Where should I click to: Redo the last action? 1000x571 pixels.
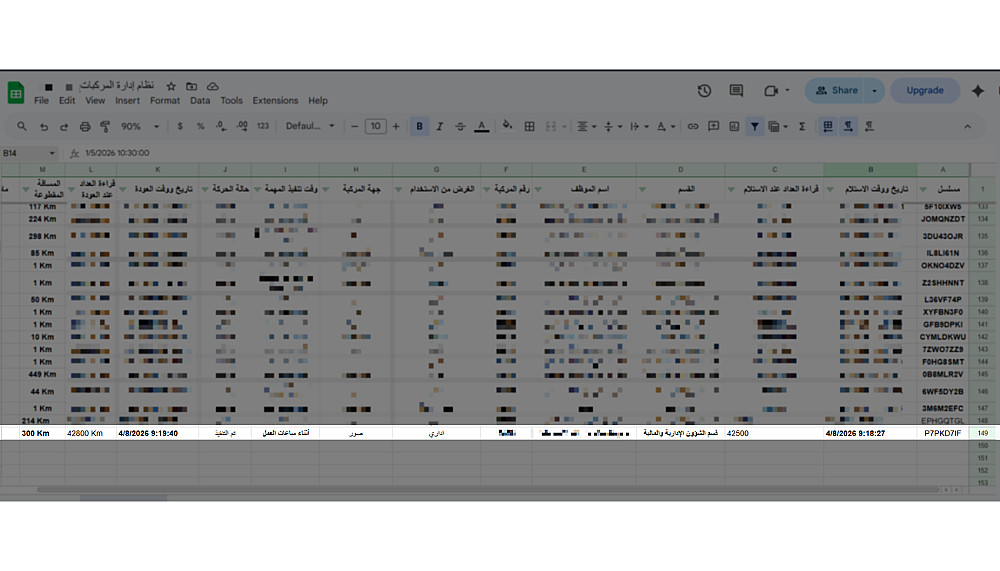pos(64,126)
